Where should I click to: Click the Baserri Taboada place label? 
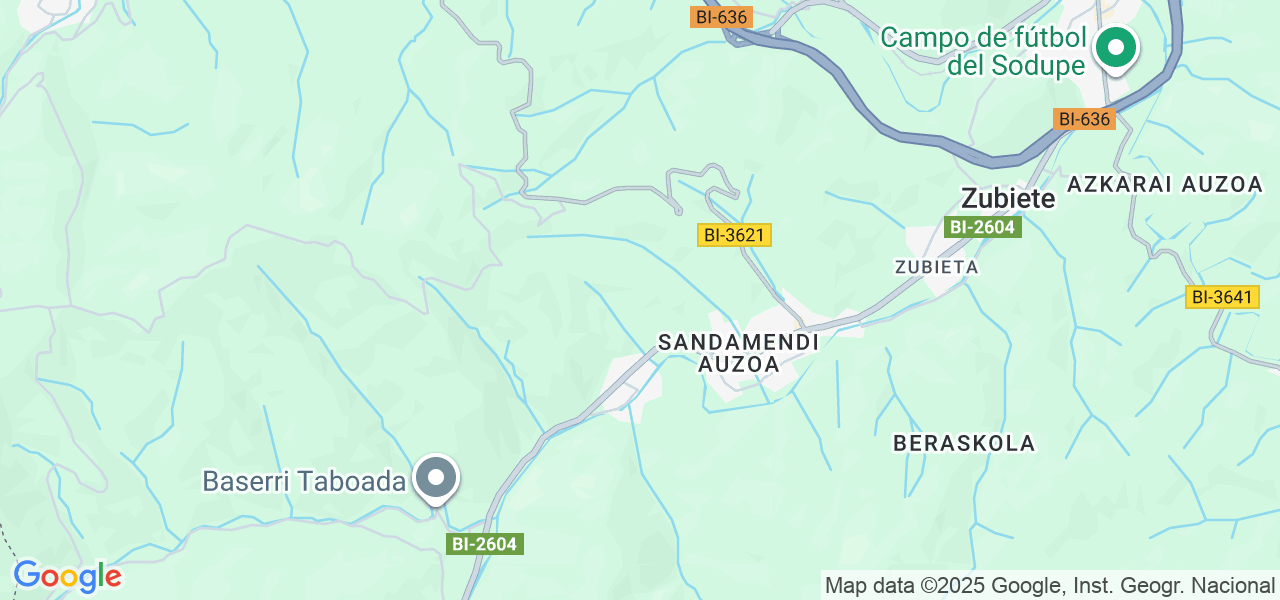(304, 481)
